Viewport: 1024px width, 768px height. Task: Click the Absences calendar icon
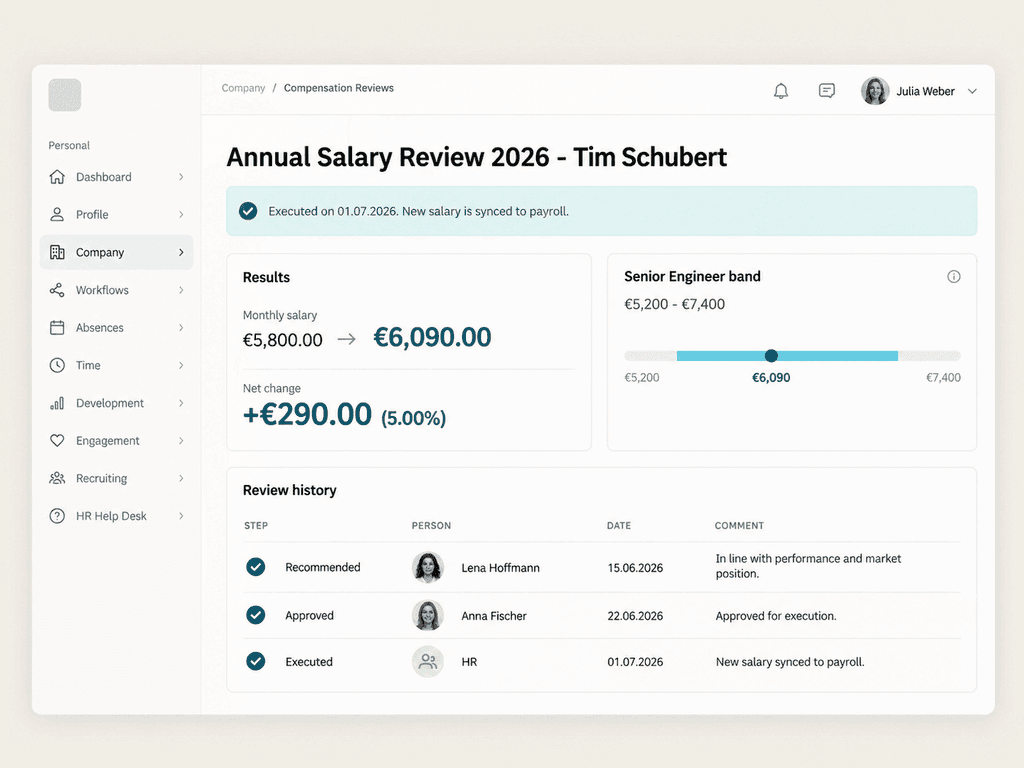(57, 328)
